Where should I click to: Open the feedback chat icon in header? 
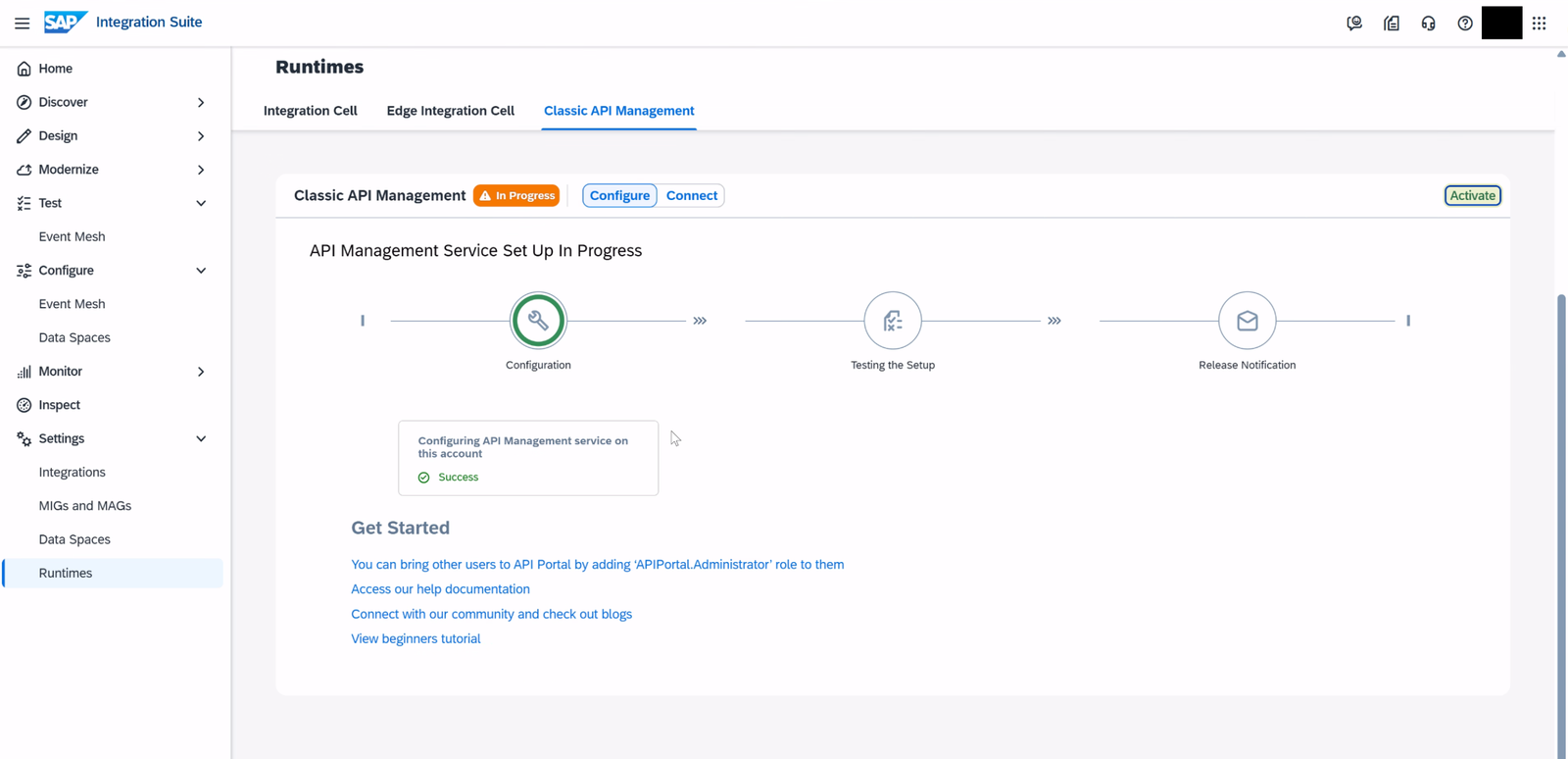click(1354, 24)
